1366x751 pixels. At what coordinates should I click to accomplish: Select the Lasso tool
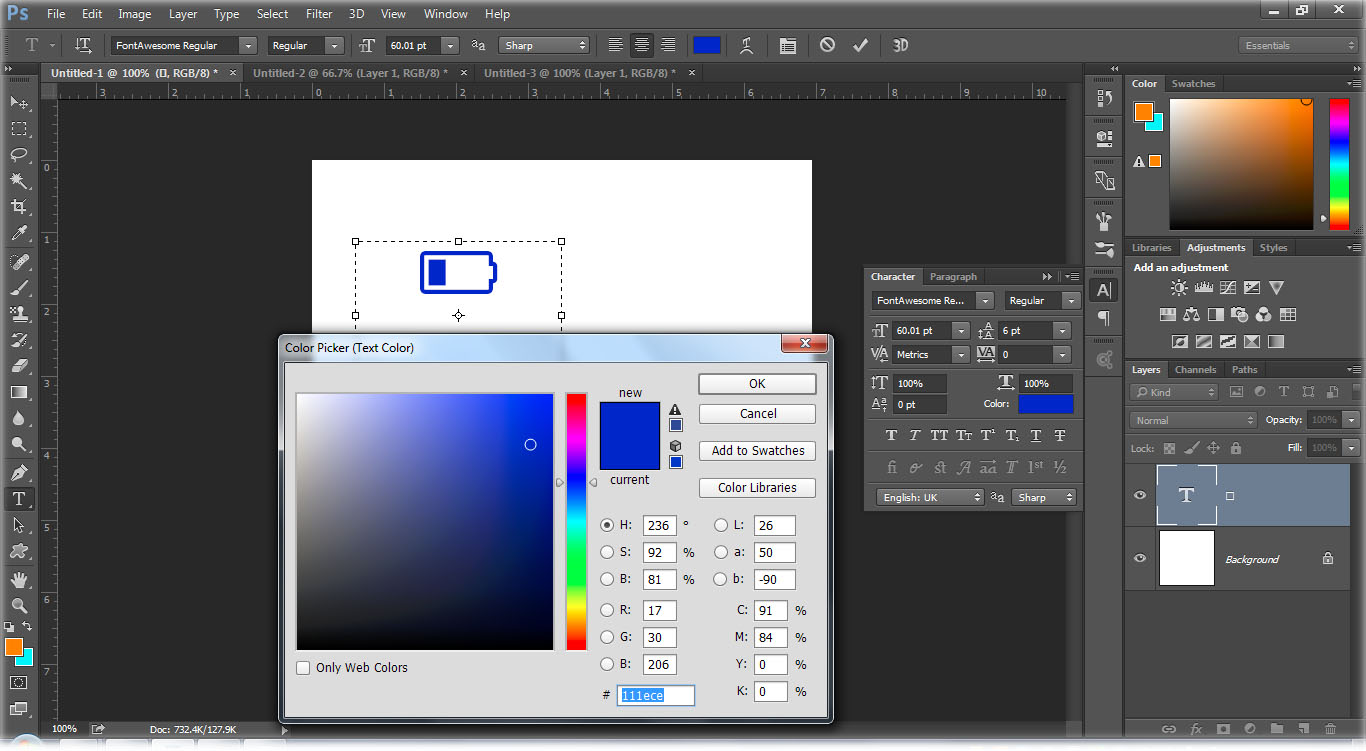tap(19, 155)
